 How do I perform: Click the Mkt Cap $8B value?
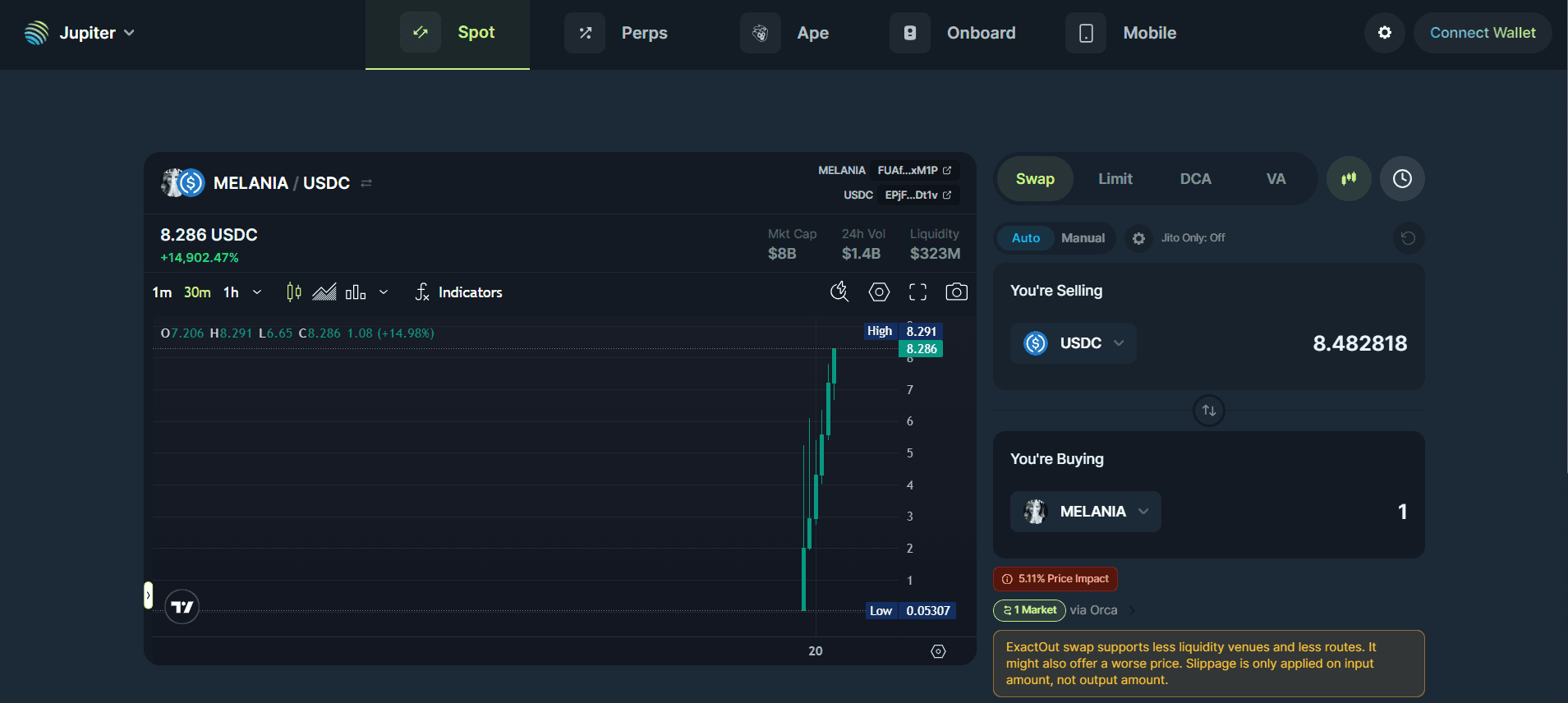782,254
